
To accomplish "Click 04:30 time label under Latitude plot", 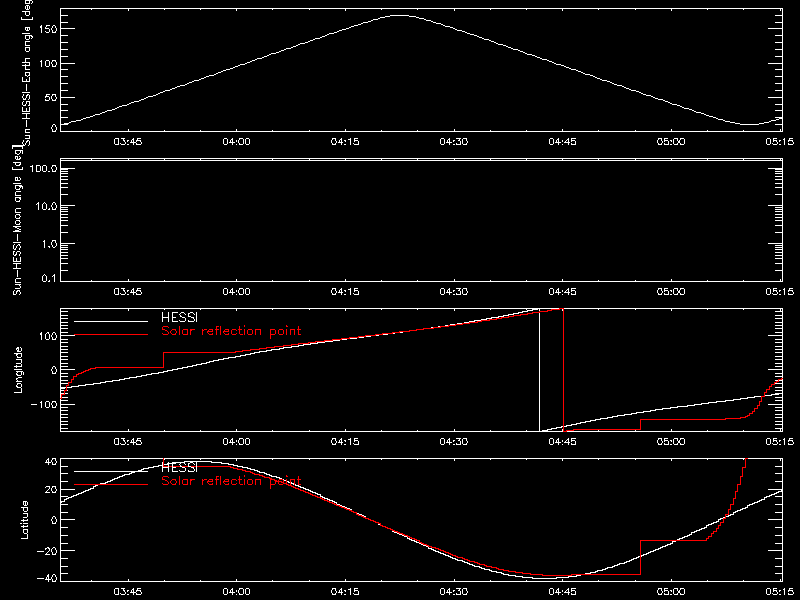I will point(454,592).
